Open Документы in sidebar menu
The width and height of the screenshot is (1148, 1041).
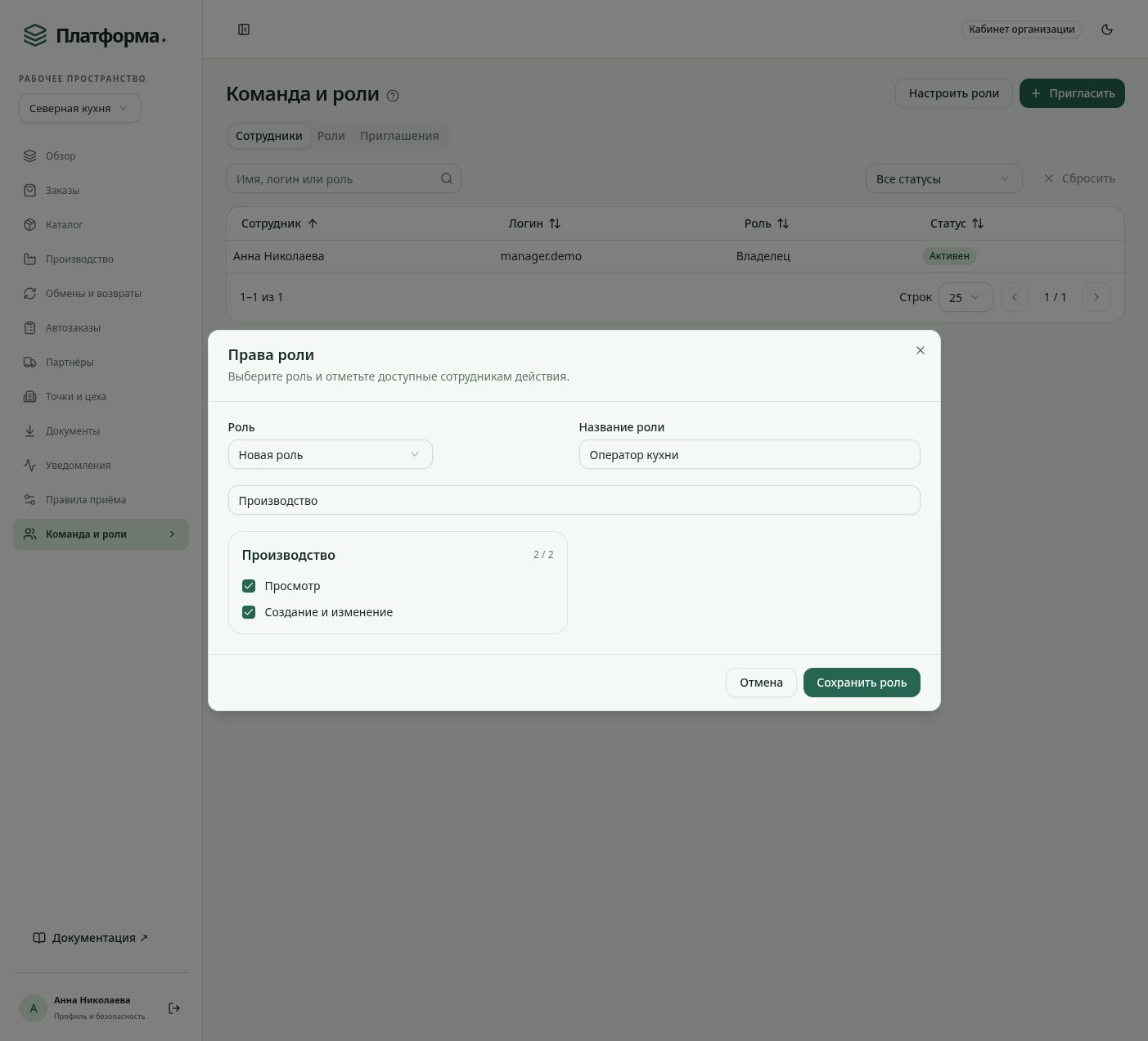click(x=101, y=430)
